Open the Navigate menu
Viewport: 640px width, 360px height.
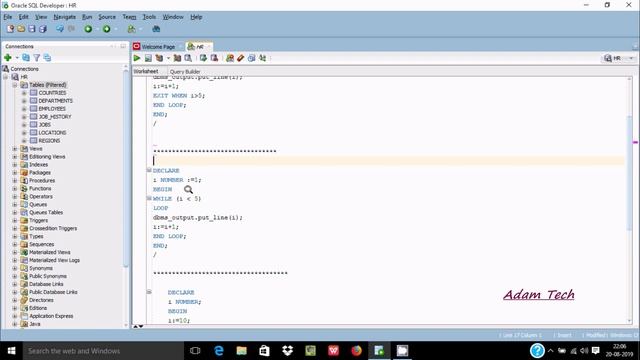(64, 17)
